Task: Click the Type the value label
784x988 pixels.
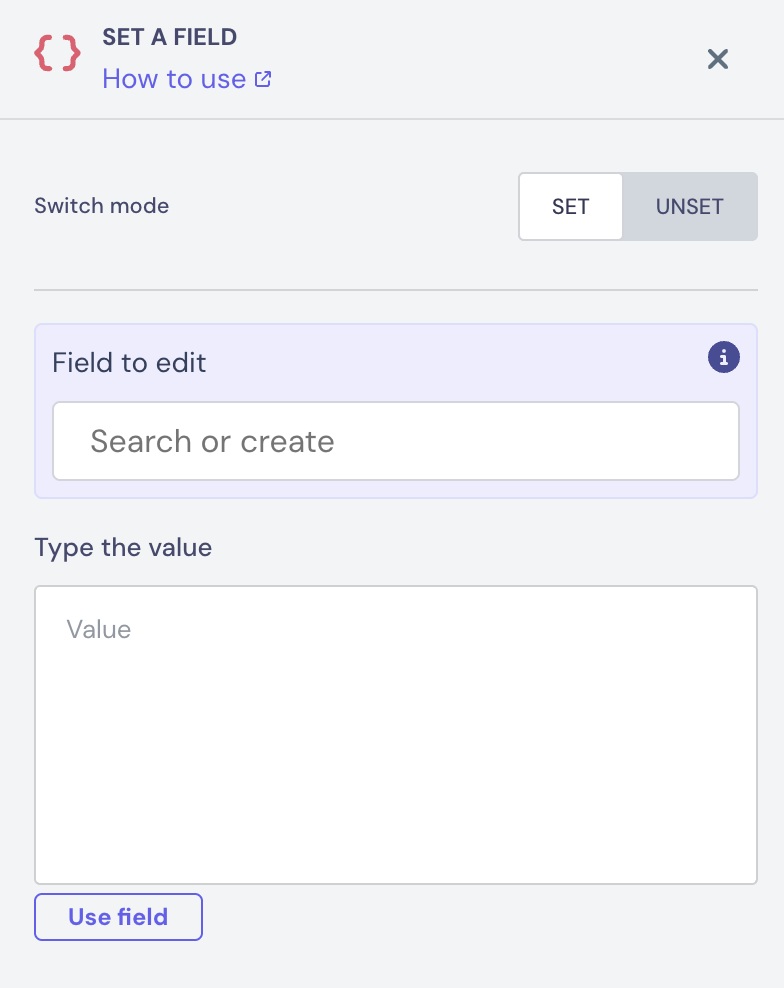Action: (123, 547)
